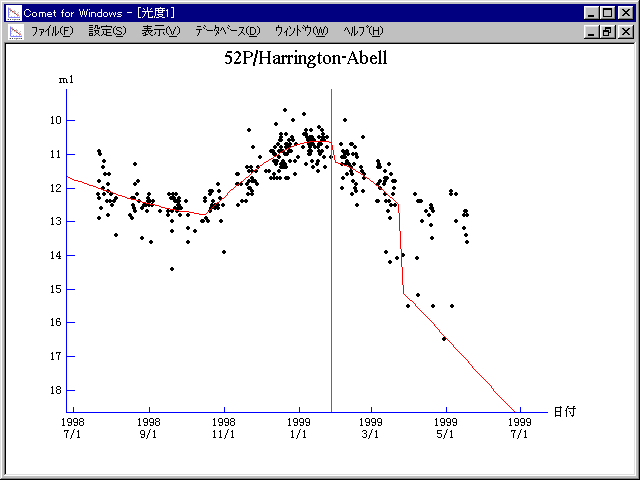This screenshot has width=640, height=480.
Task: Click the 1999 1/1 date label
Action: point(299,427)
